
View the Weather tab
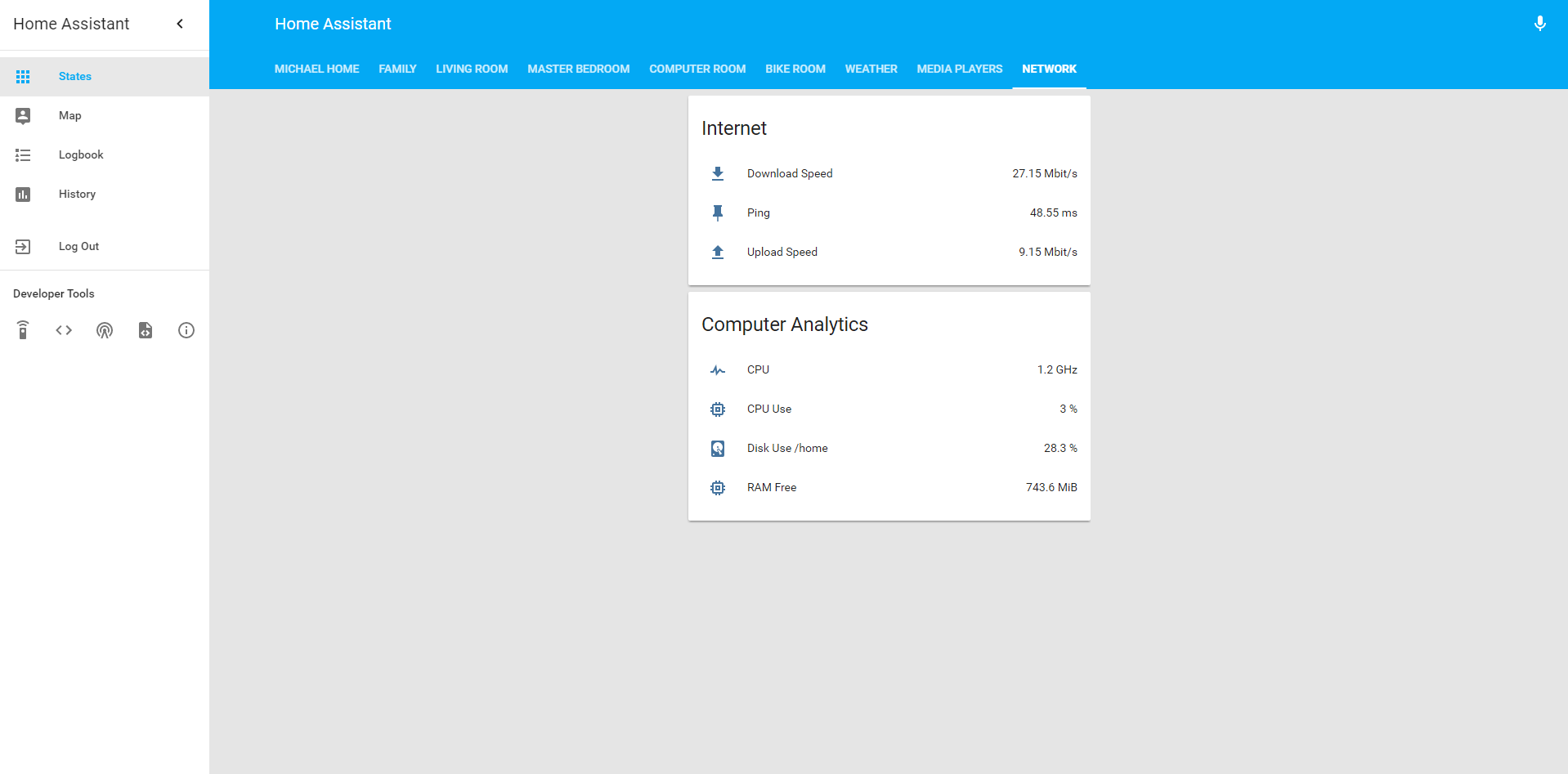(871, 69)
